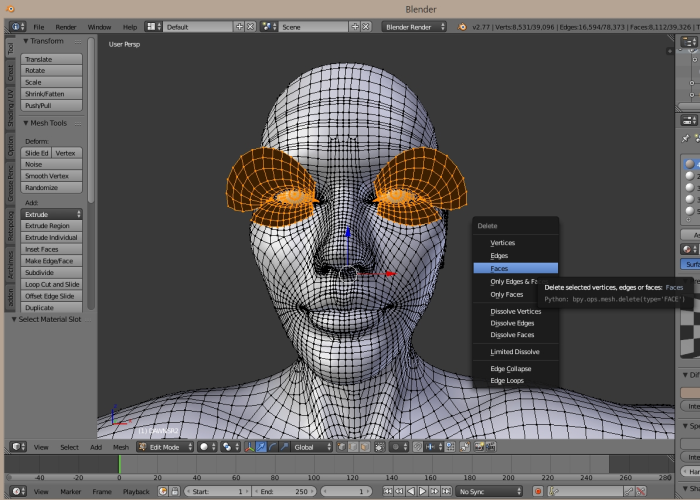Open the Blender Render engine dropdown

[414, 27]
